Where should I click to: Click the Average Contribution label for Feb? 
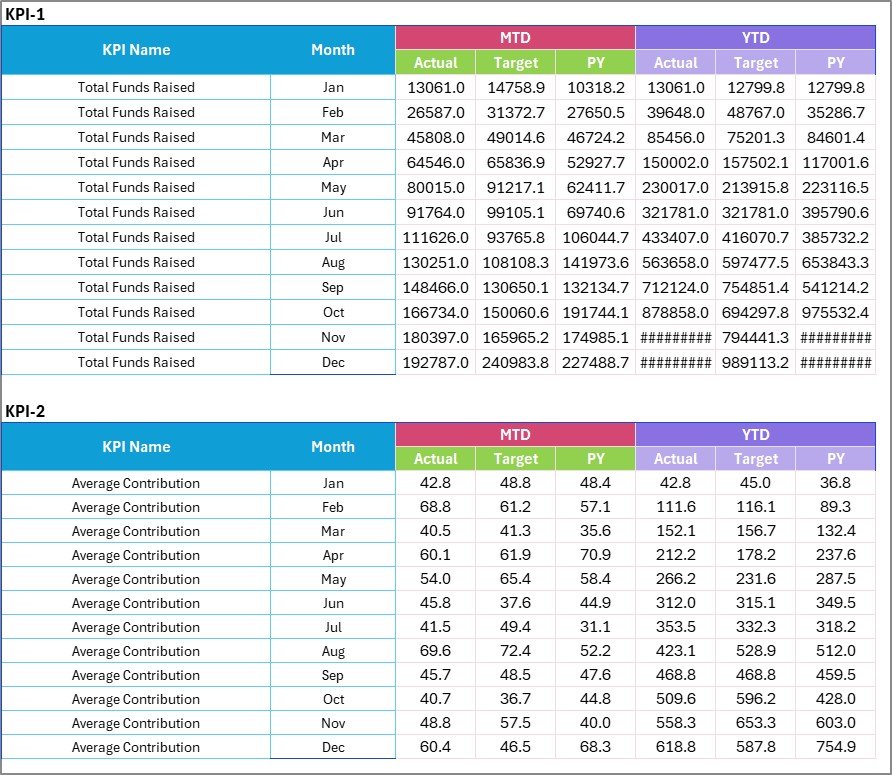(136, 507)
